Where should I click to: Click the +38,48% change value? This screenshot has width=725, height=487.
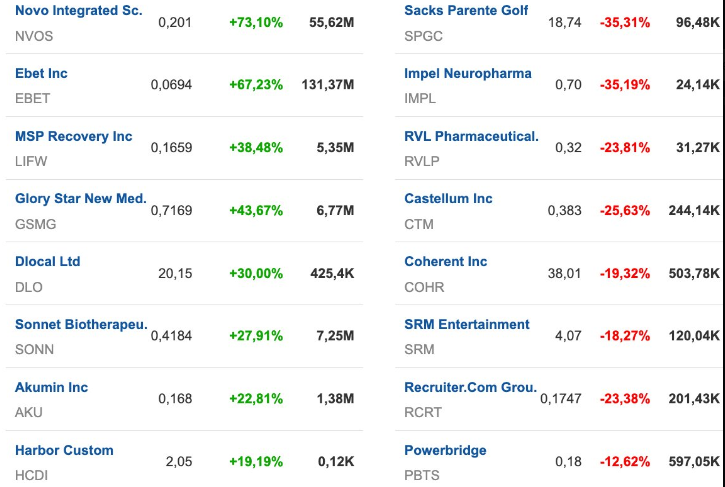[x=256, y=148]
